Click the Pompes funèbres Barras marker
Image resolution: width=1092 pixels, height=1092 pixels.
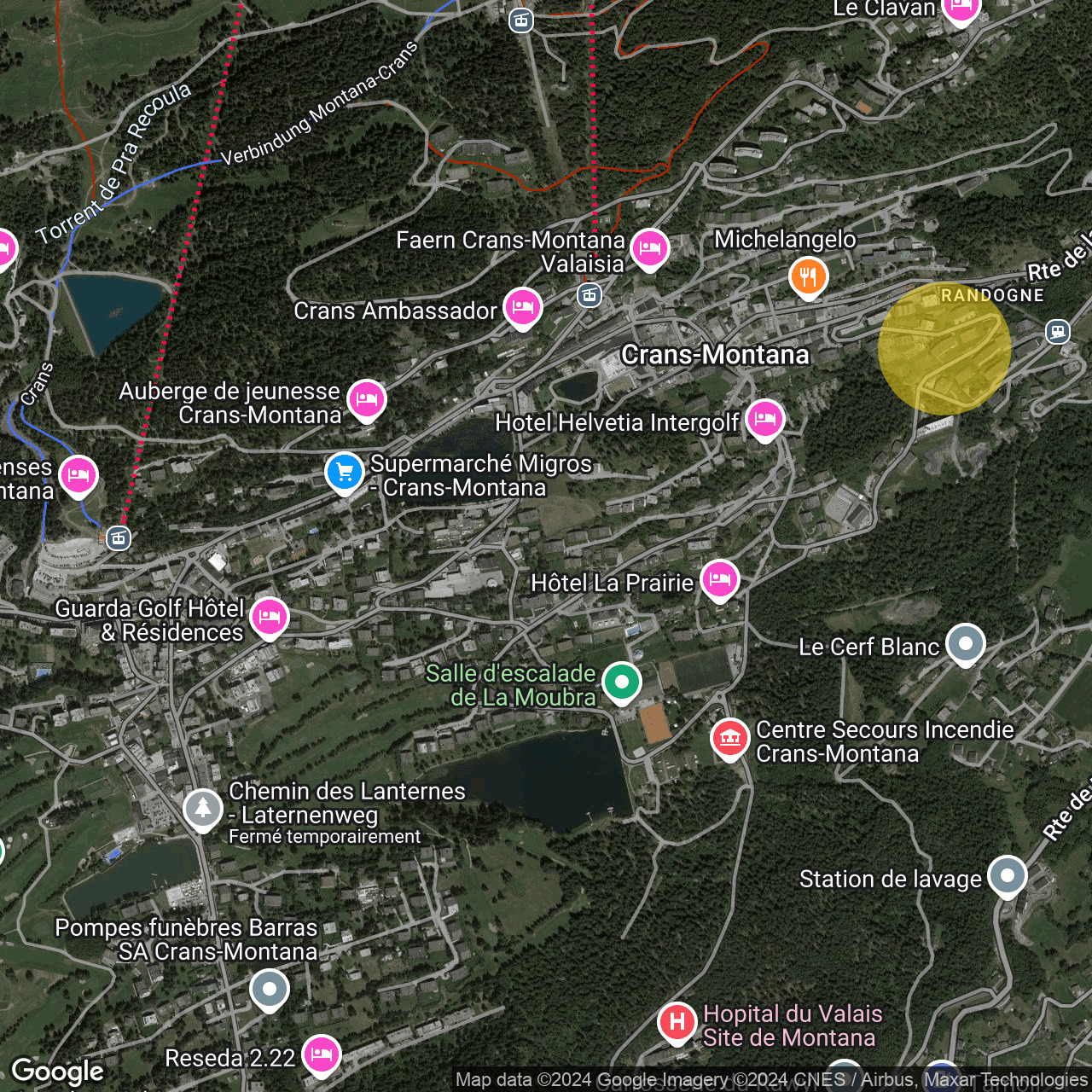(270, 990)
